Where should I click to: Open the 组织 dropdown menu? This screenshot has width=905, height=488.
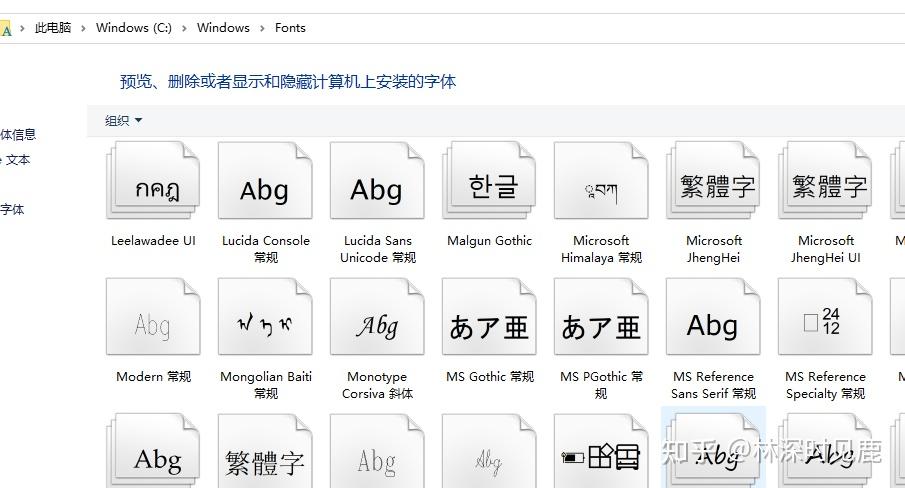coord(124,121)
